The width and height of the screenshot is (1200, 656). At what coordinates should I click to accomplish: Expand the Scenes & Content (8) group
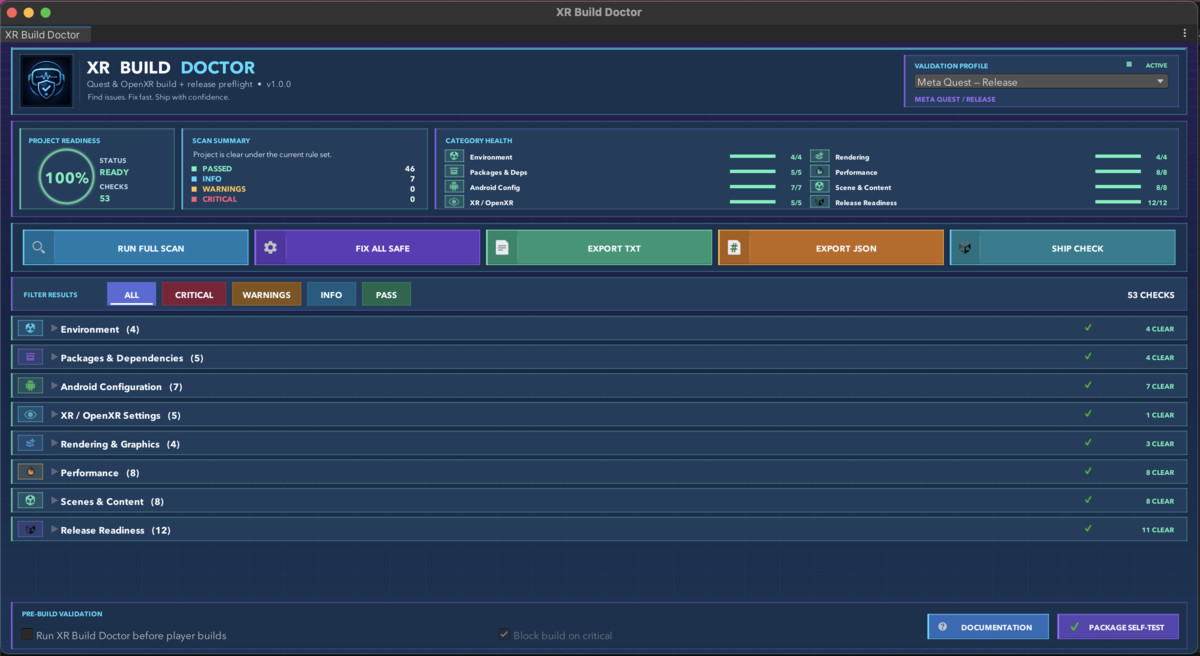(x=54, y=501)
